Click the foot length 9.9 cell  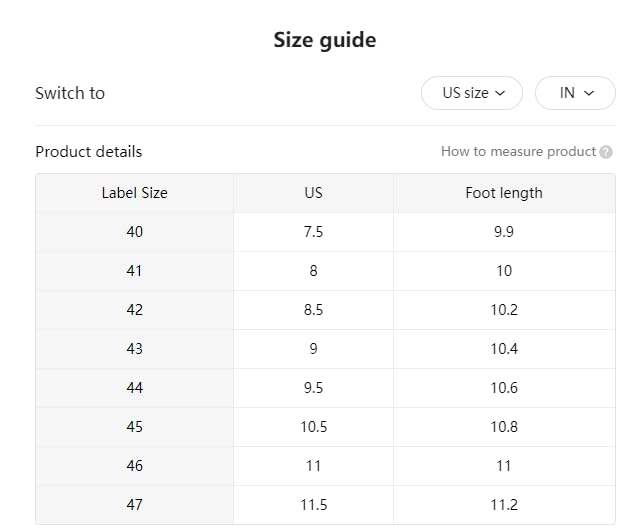tap(504, 232)
